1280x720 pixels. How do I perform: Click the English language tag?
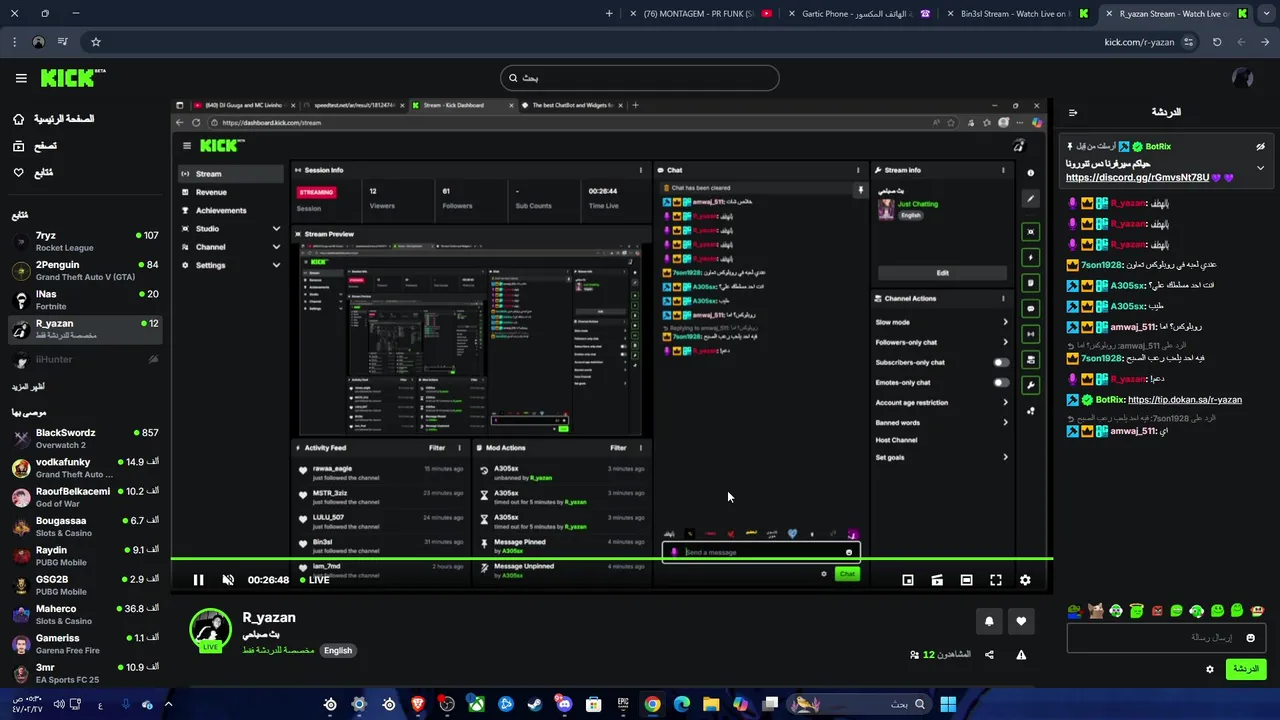(338, 650)
